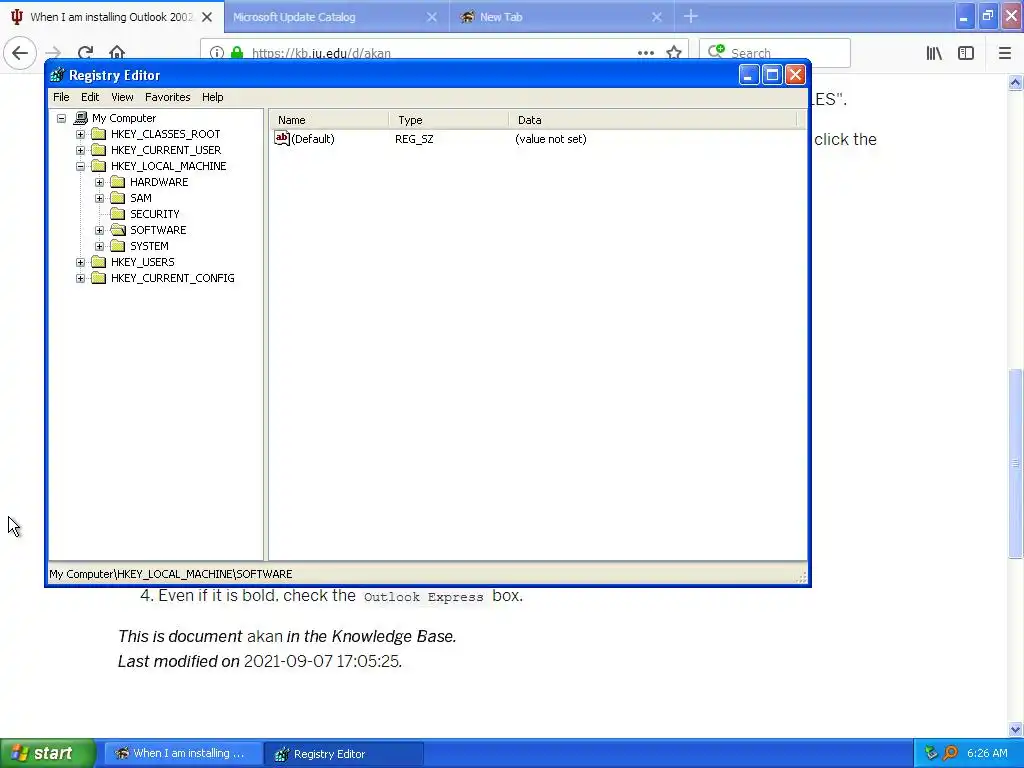Go back in the Firefox browser
Image resolution: width=1024 pixels, height=768 pixels.
pos(20,53)
